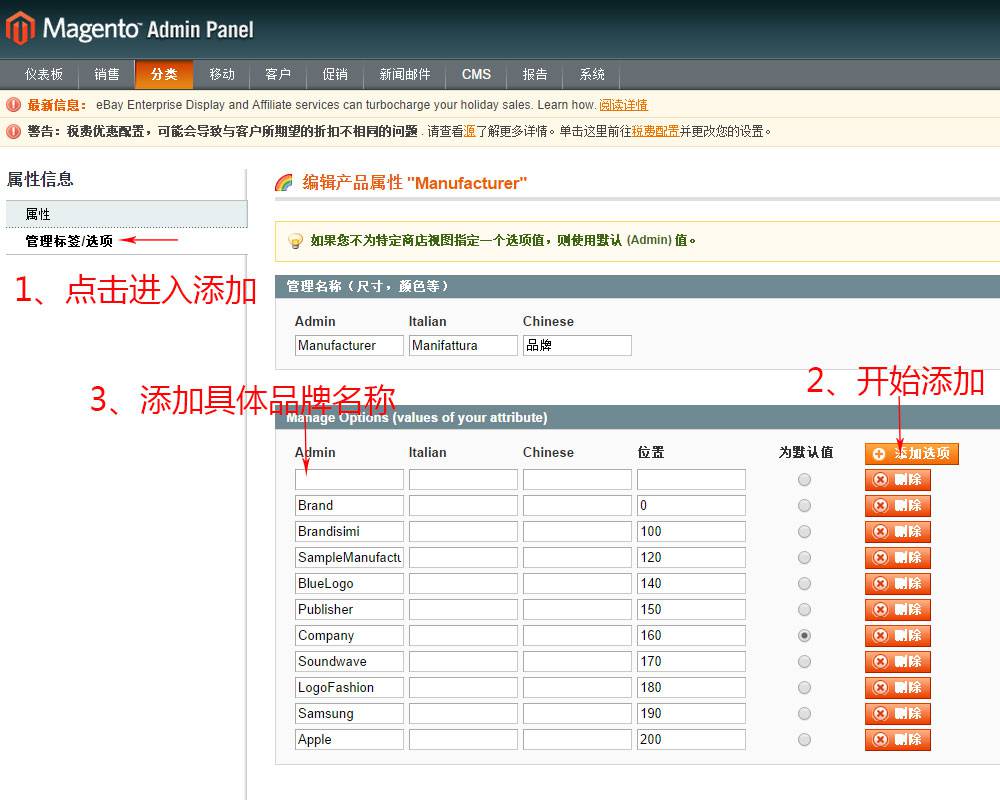
Task: Choose Apple as default option
Action: 804,739
